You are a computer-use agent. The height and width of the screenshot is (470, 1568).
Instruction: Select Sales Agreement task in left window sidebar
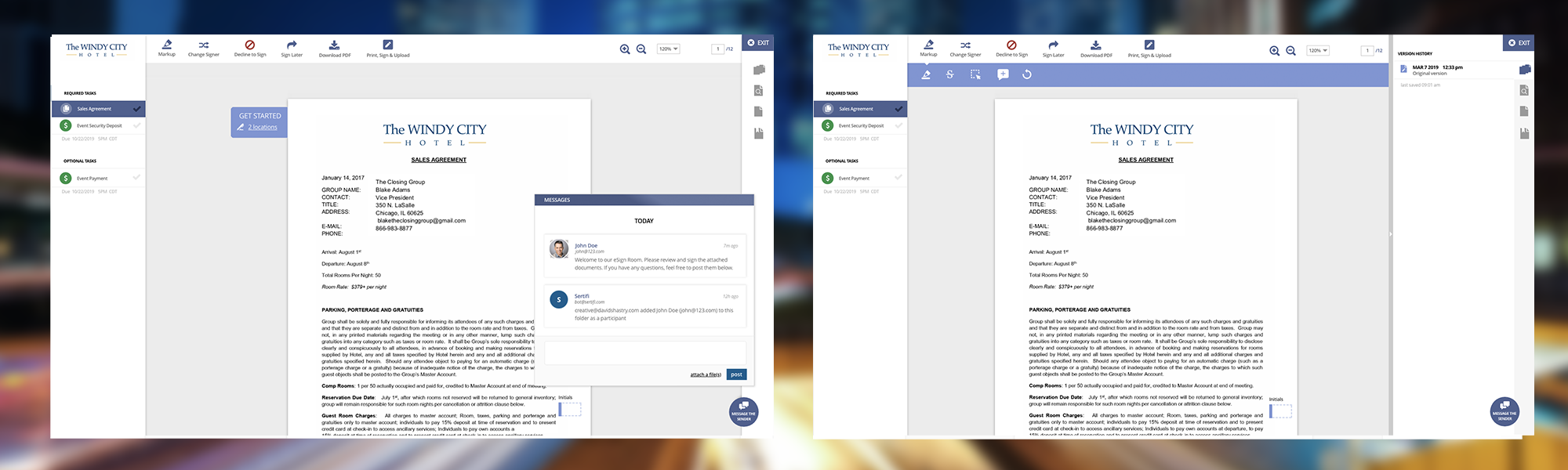tap(94, 109)
